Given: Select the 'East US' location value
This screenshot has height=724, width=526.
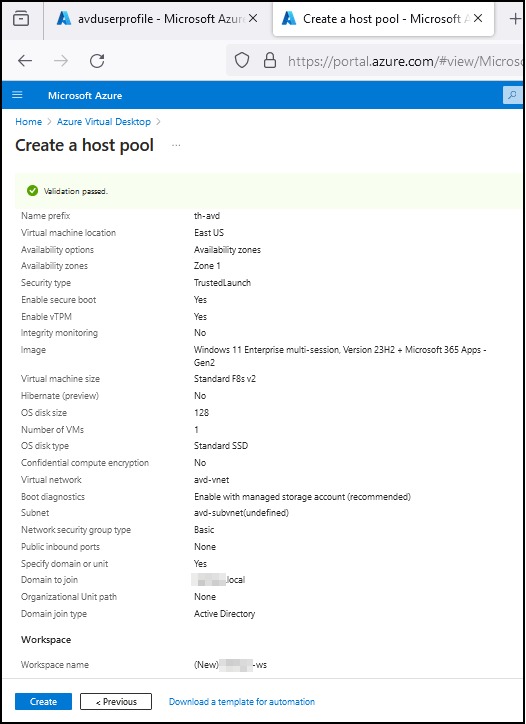Looking at the screenshot, I should pos(209,233).
